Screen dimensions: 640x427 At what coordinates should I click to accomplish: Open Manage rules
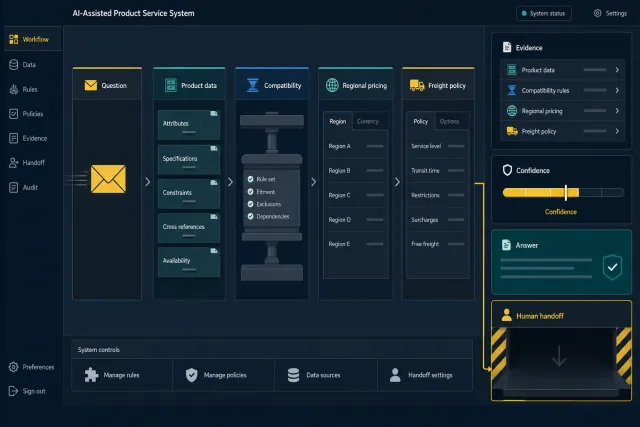coord(122,375)
